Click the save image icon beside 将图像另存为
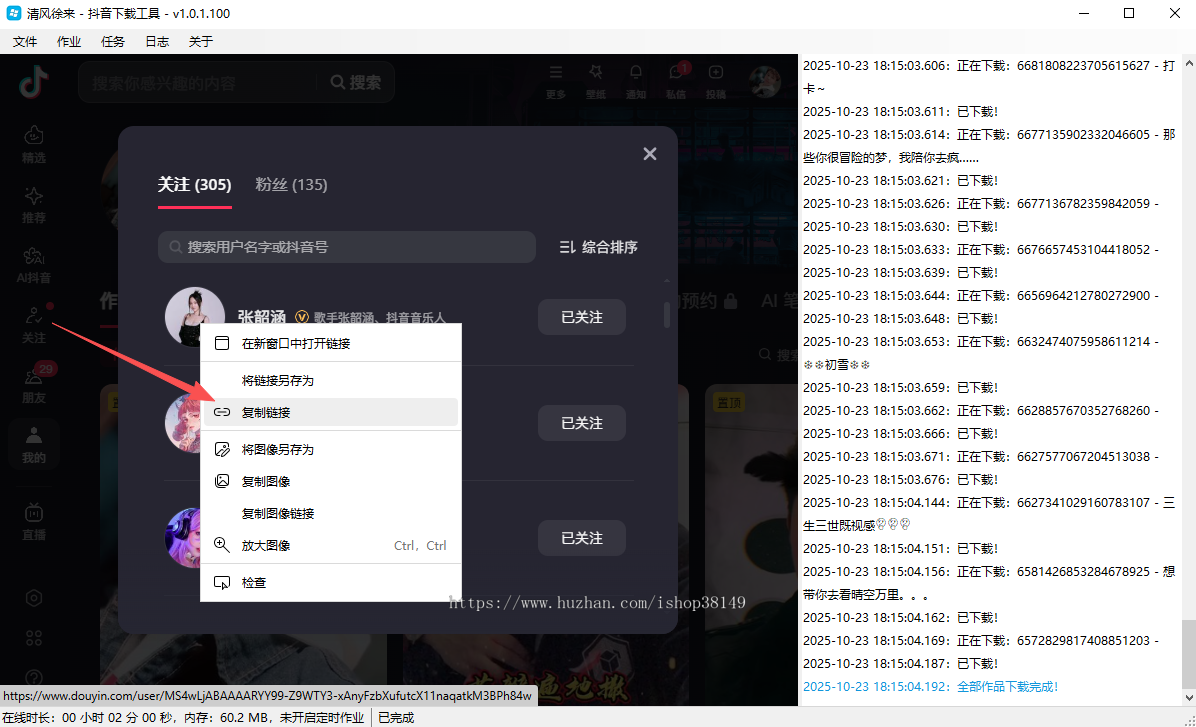This screenshot has height=727, width=1196. (x=222, y=449)
